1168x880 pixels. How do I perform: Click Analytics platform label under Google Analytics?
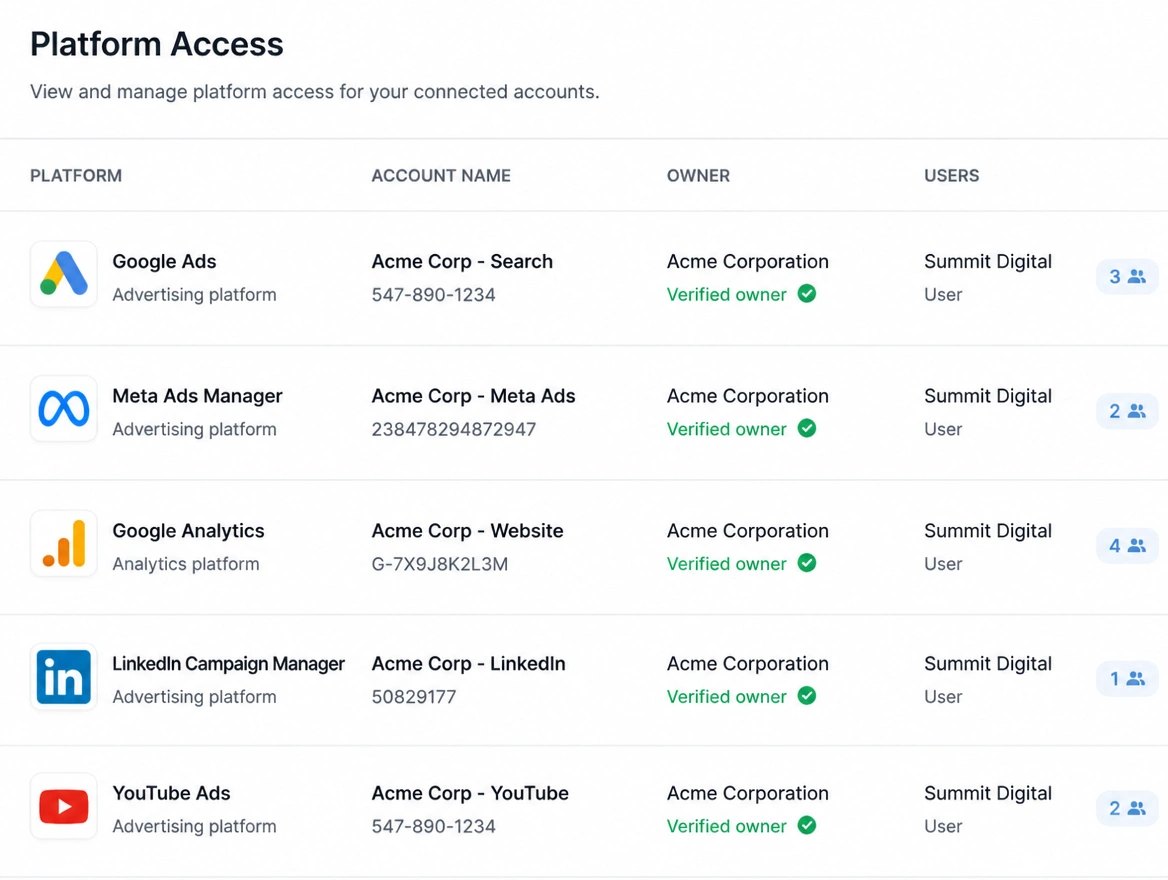click(x=185, y=564)
